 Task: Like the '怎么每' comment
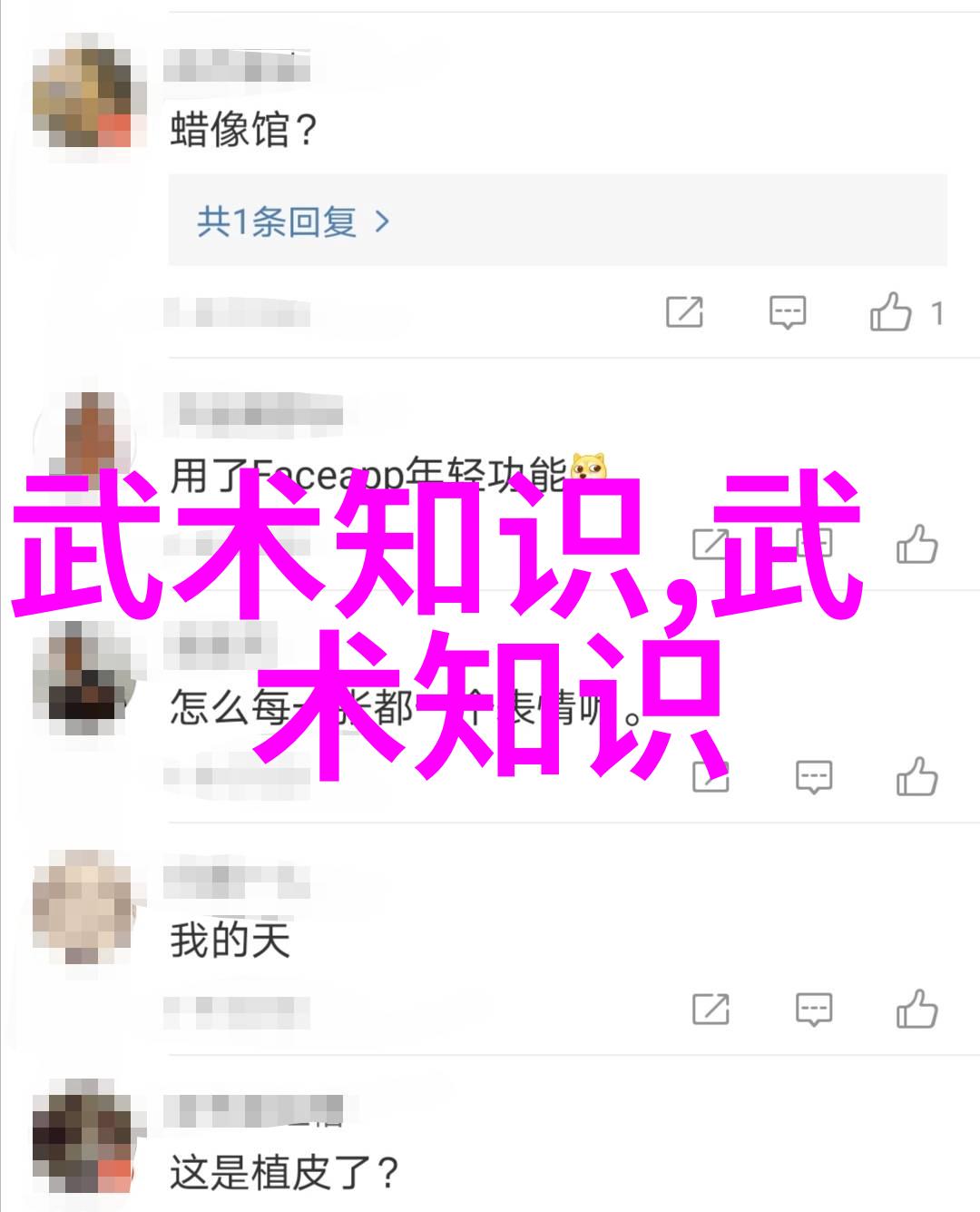916,777
